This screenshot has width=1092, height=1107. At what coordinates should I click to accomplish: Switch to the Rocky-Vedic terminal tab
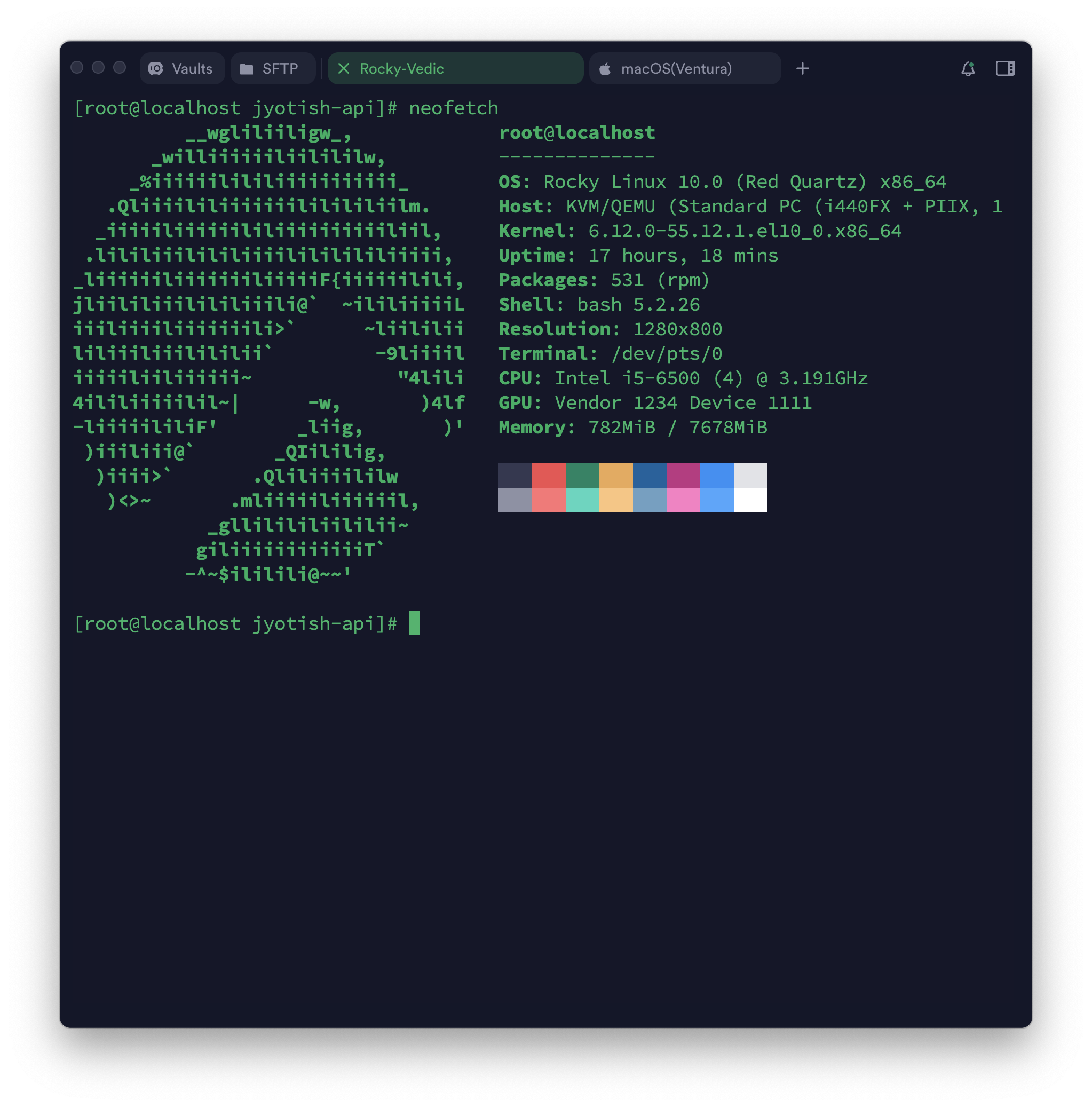pyautogui.click(x=455, y=69)
